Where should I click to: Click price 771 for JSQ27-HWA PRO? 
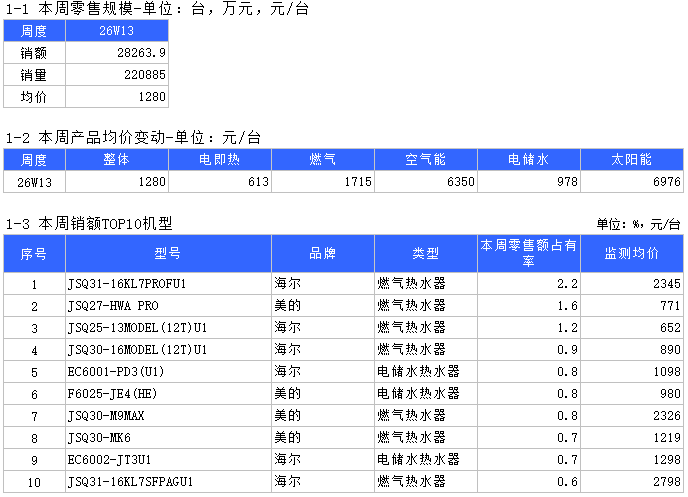pyautogui.click(x=670, y=306)
